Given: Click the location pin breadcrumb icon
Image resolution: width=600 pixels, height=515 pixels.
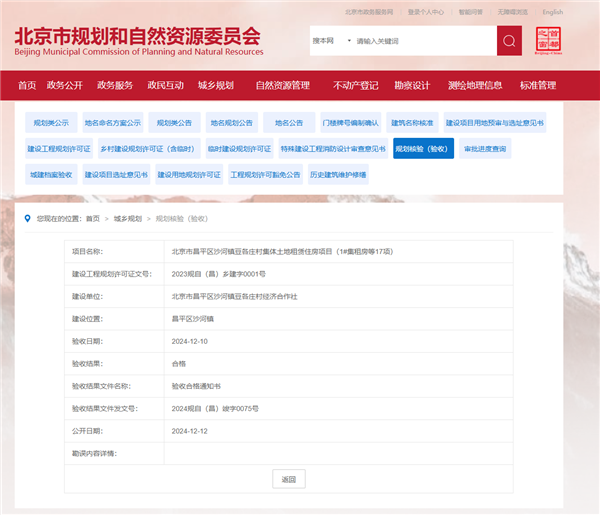Looking at the screenshot, I should [27, 218].
